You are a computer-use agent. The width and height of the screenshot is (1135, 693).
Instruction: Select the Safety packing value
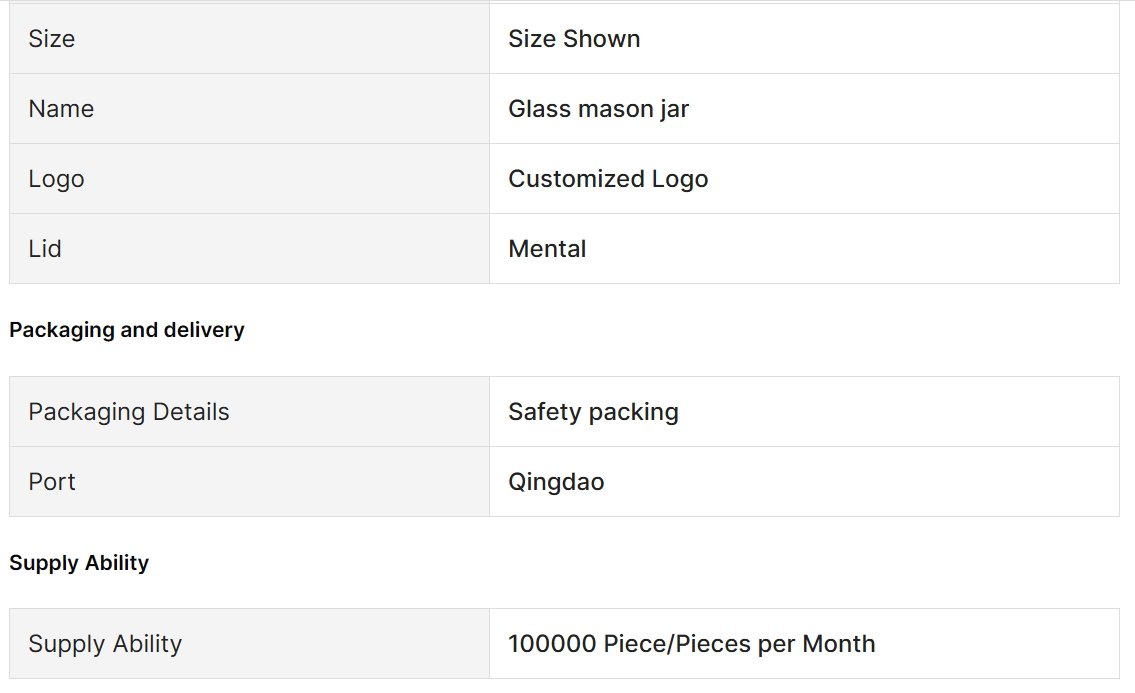coord(593,412)
